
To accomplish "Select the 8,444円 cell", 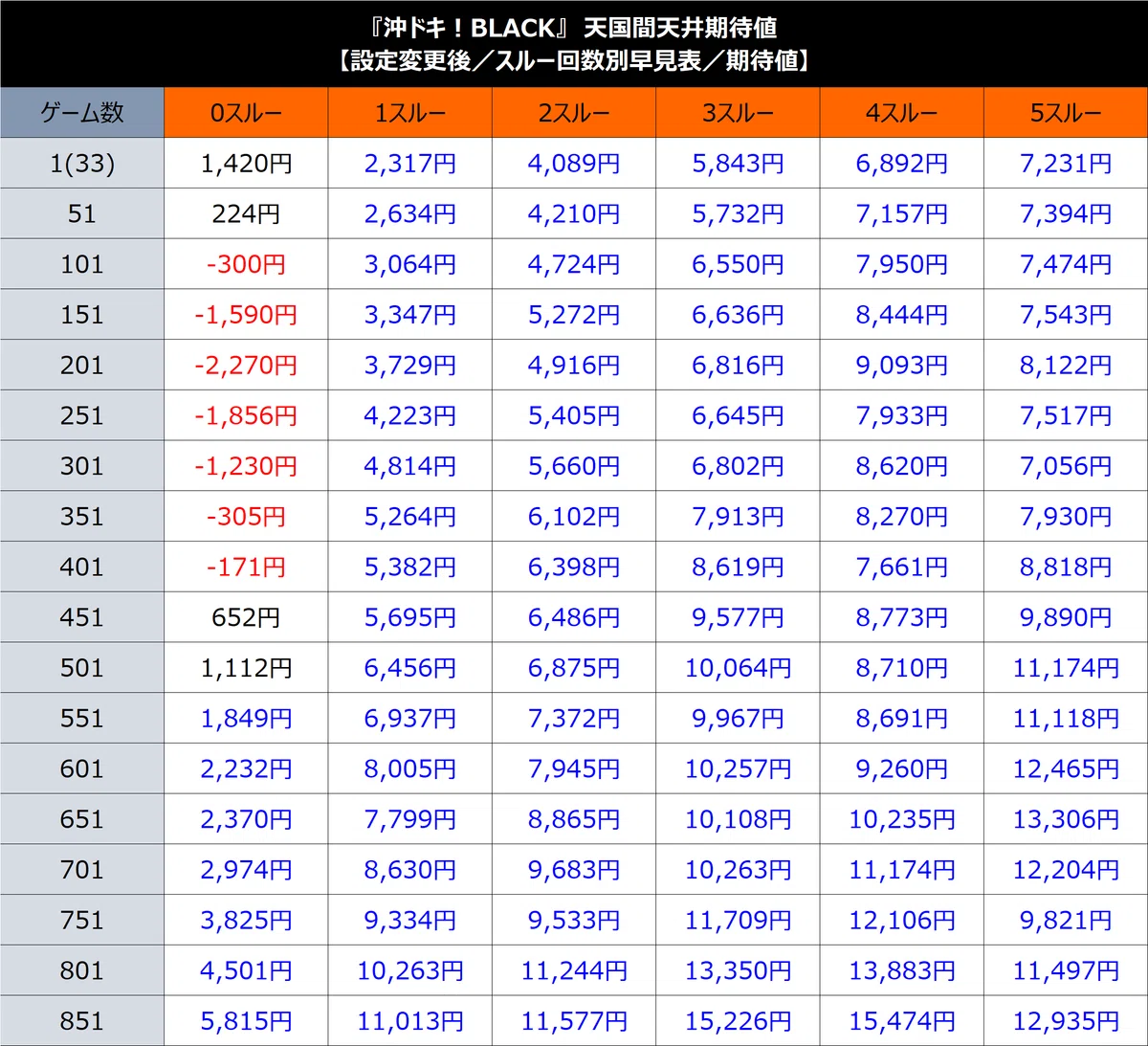I will 902,315.
